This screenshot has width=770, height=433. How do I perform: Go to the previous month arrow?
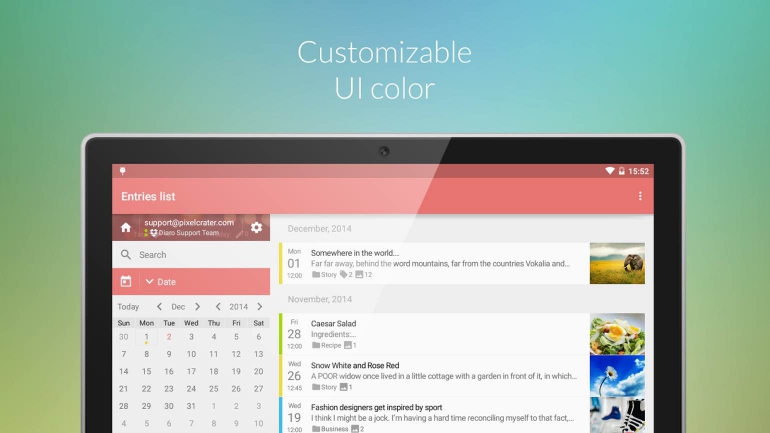pyautogui.click(x=159, y=307)
